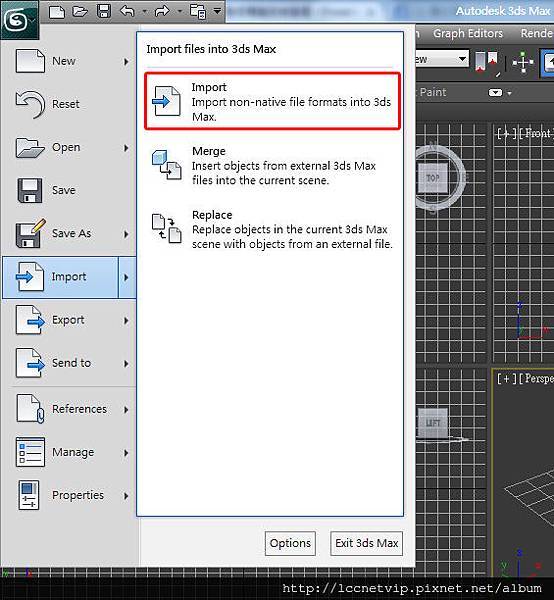Click the Exit 3ds Max button
Viewport: 554px width, 600px height.
(x=367, y=543)
